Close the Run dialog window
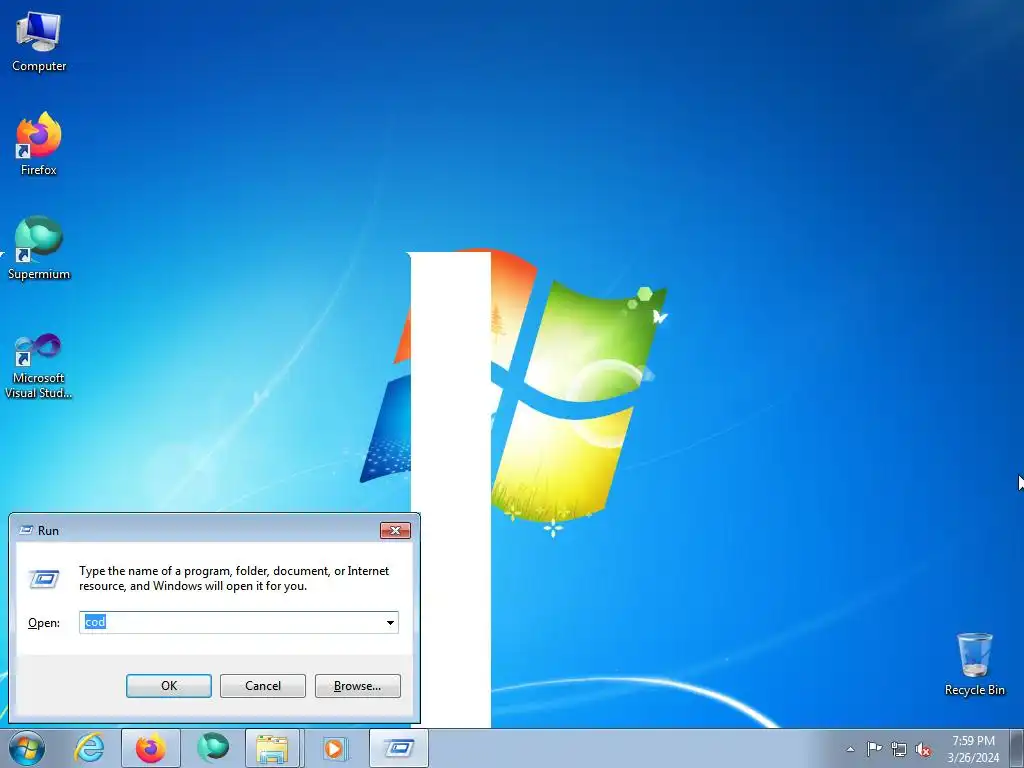The width and height of the screenshot is (1024, 768). pos(395,530)
